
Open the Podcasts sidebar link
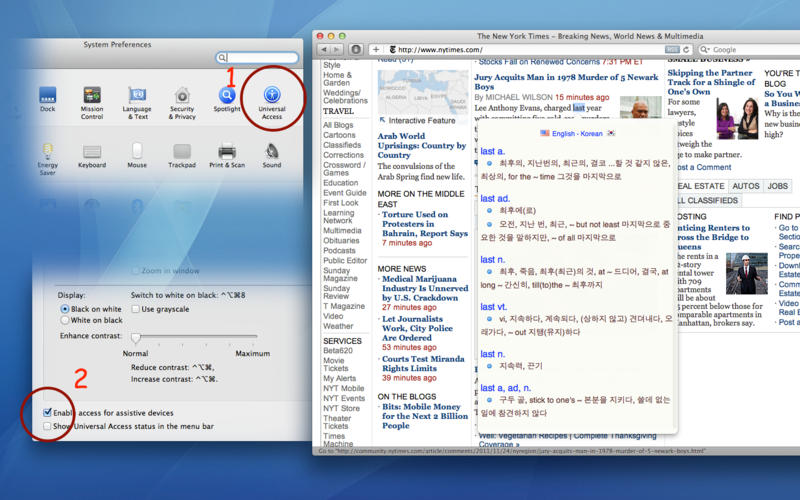click(339, 251)
